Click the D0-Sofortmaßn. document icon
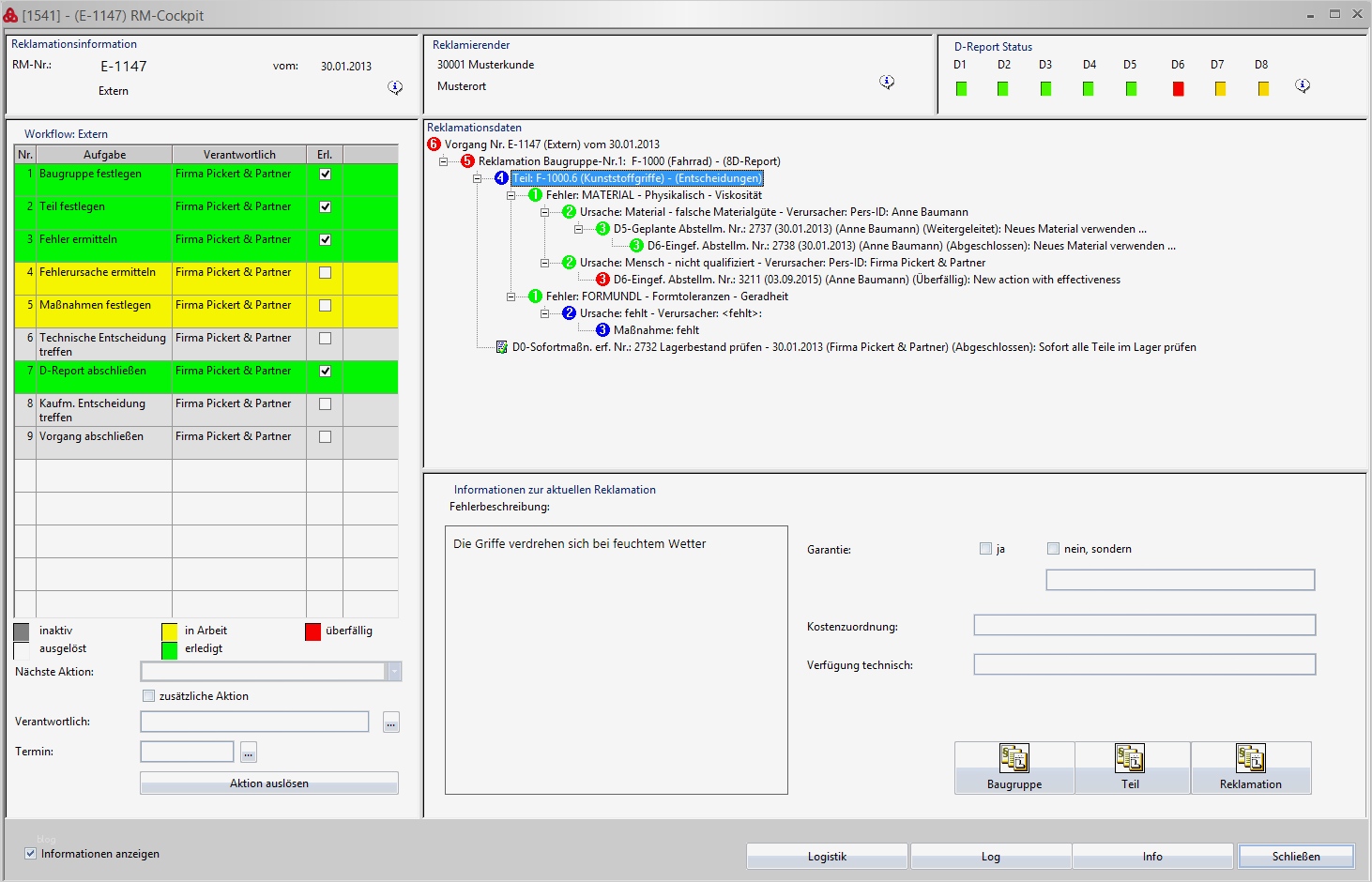Image resolution: width=1372 pixels, height=882 pixels. click(501, 347)
